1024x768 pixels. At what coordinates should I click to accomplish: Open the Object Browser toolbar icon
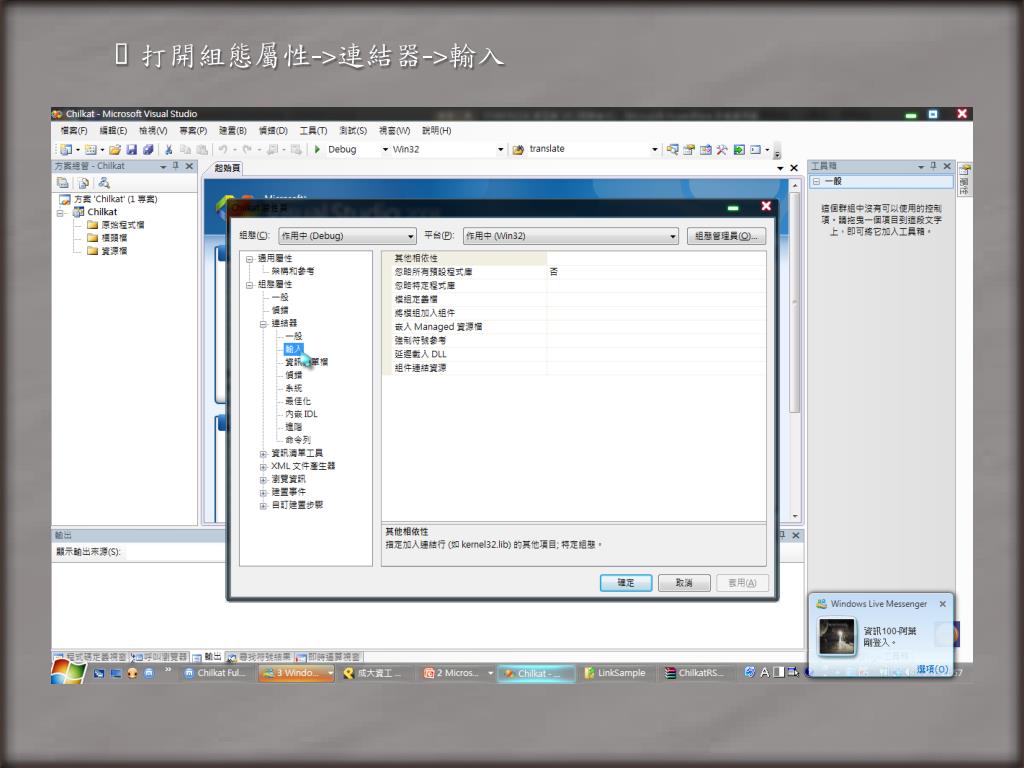(705, 150)
